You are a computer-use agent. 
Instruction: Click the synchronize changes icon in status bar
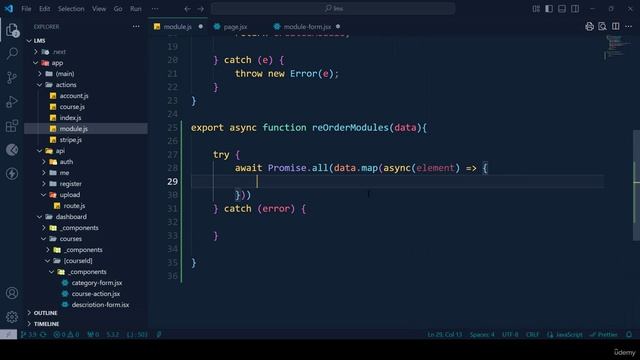click(x=43, y=334)
